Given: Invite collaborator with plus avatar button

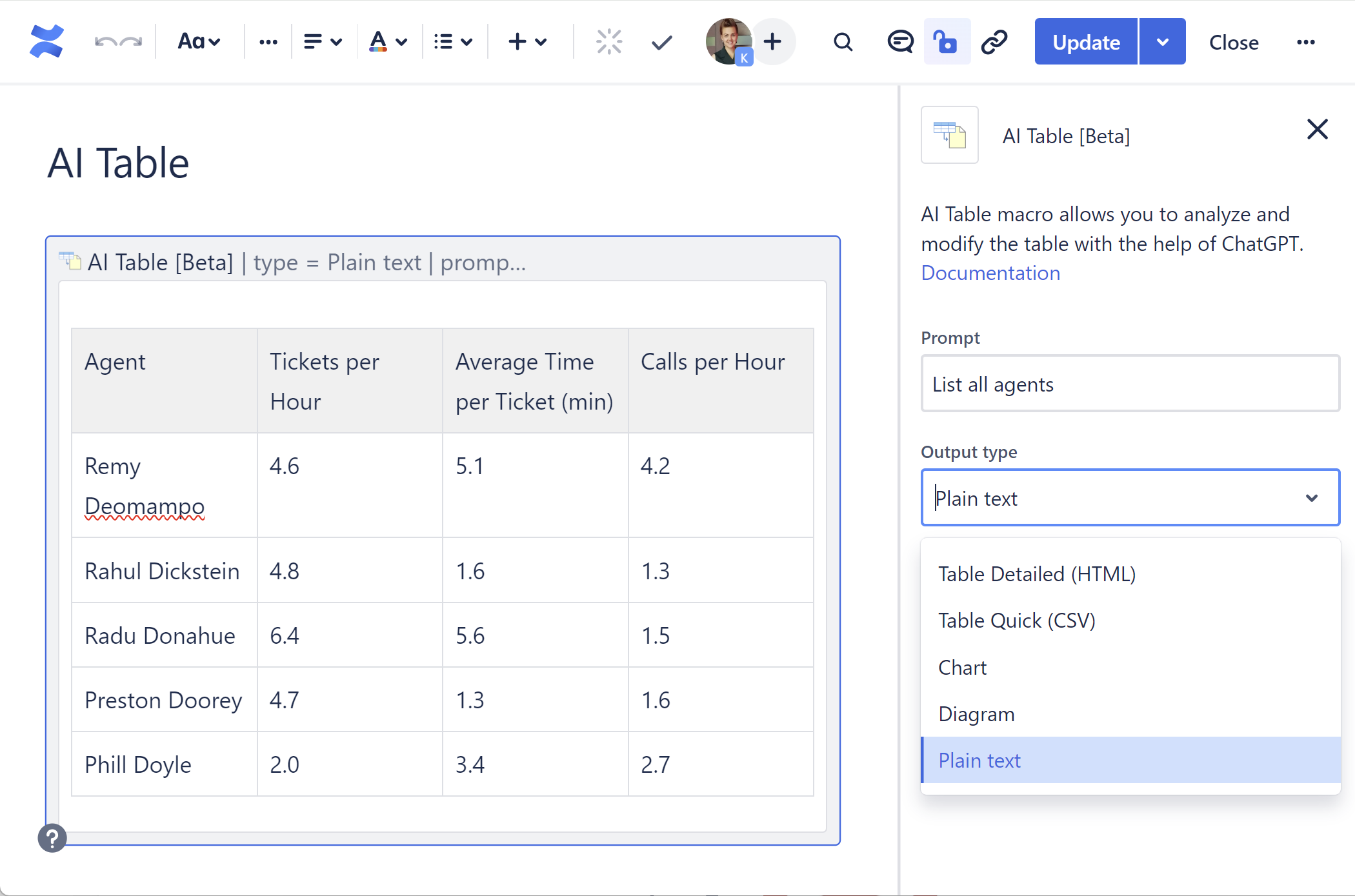Looking at the screenshot, I should [772, 42].
